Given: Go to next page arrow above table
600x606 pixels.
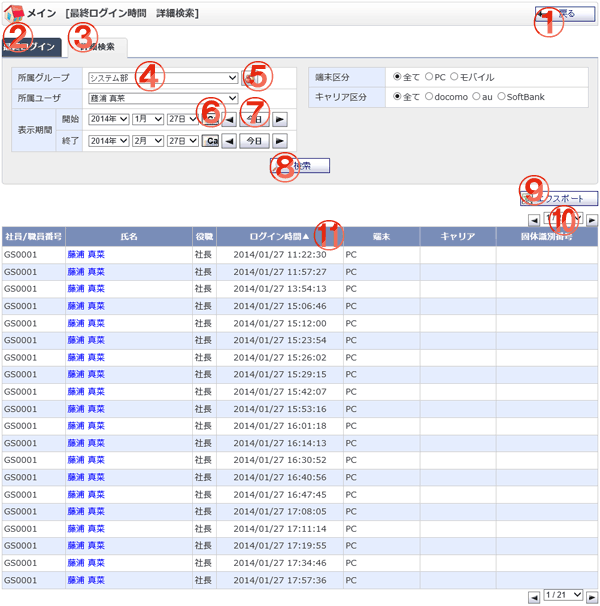Looking at the screenshot, I should tap(591, 220).
